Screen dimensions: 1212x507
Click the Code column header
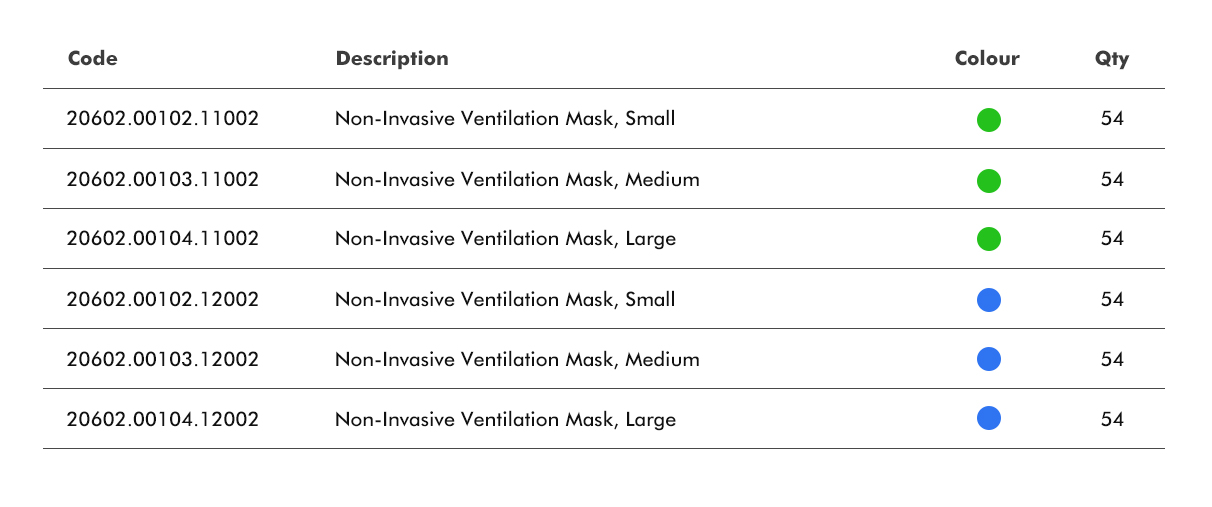coord(93,59)
